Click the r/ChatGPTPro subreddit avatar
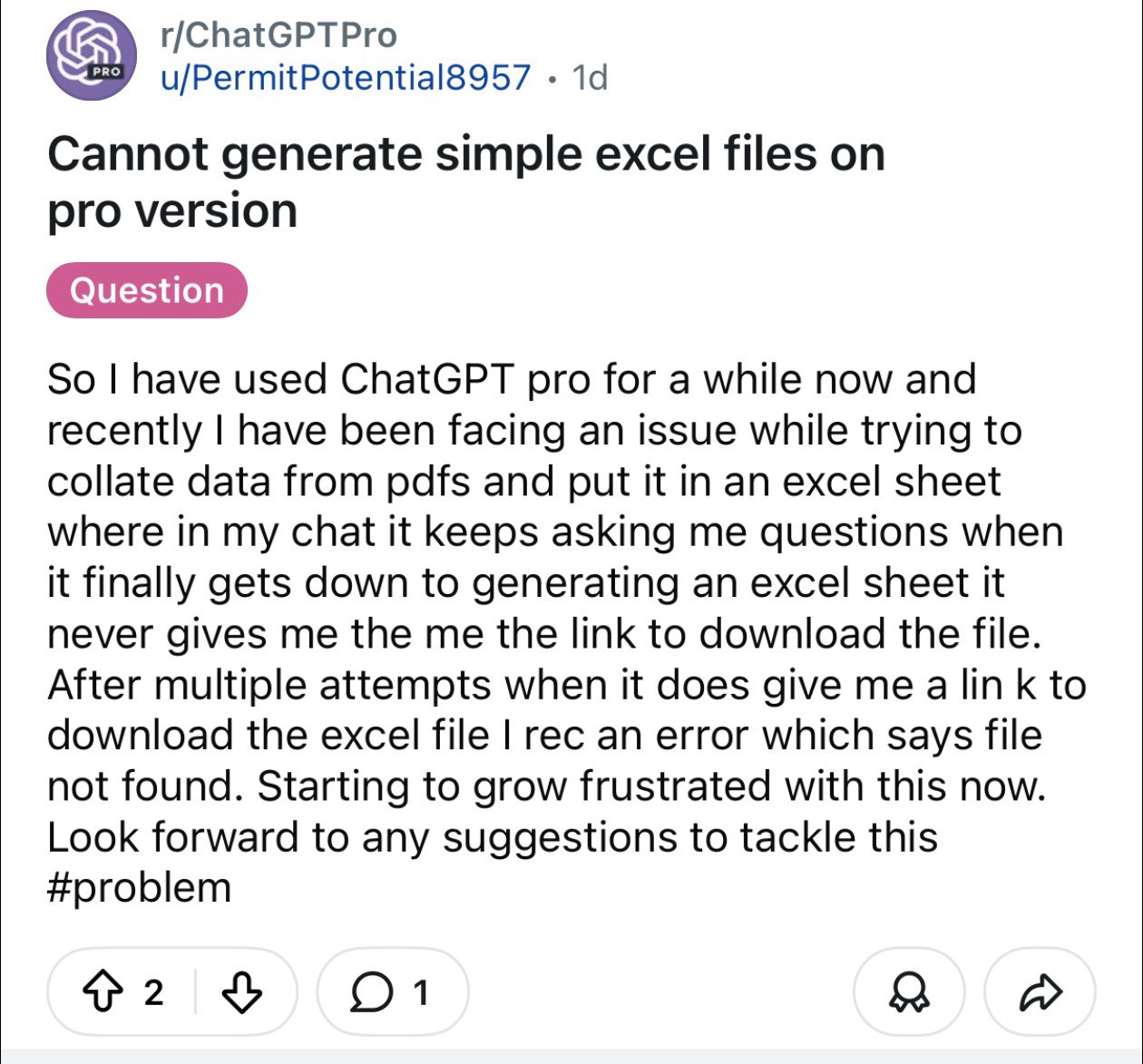This screenshot has width=1143, height=1064. pyautogui.click(x=92, y=55)
